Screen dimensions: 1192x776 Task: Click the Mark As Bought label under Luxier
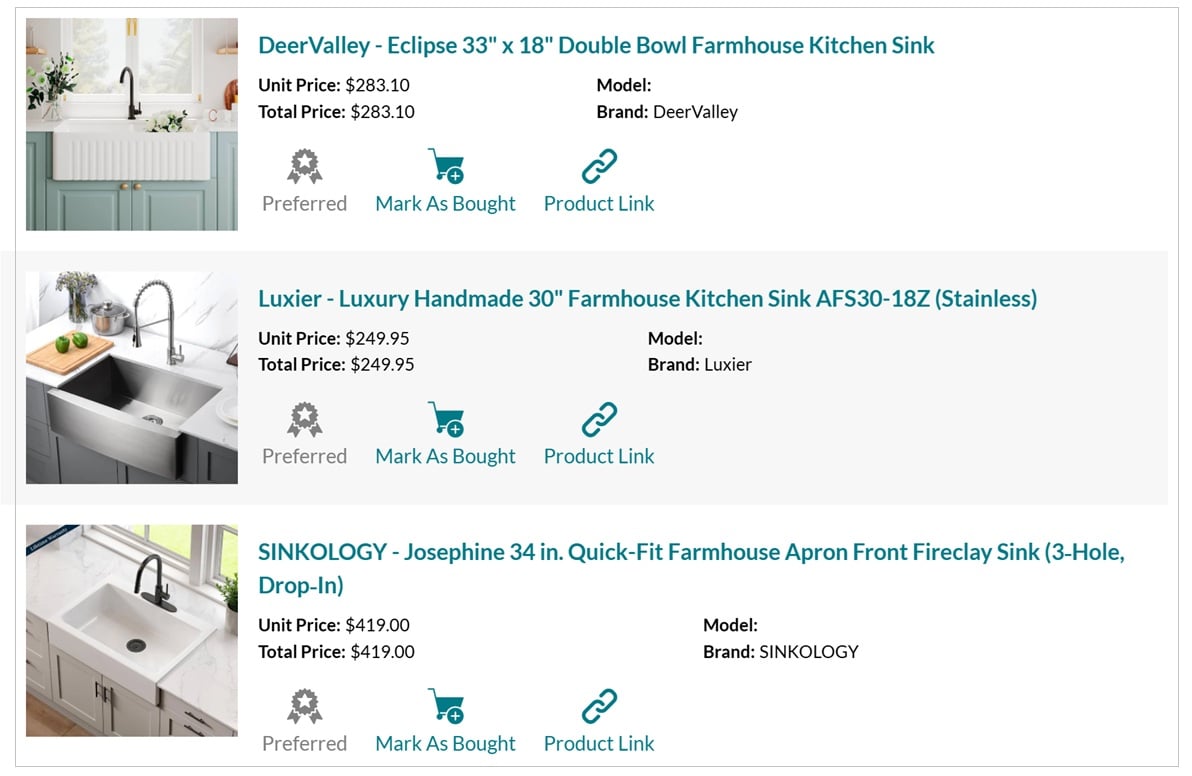tap(444, 456)
